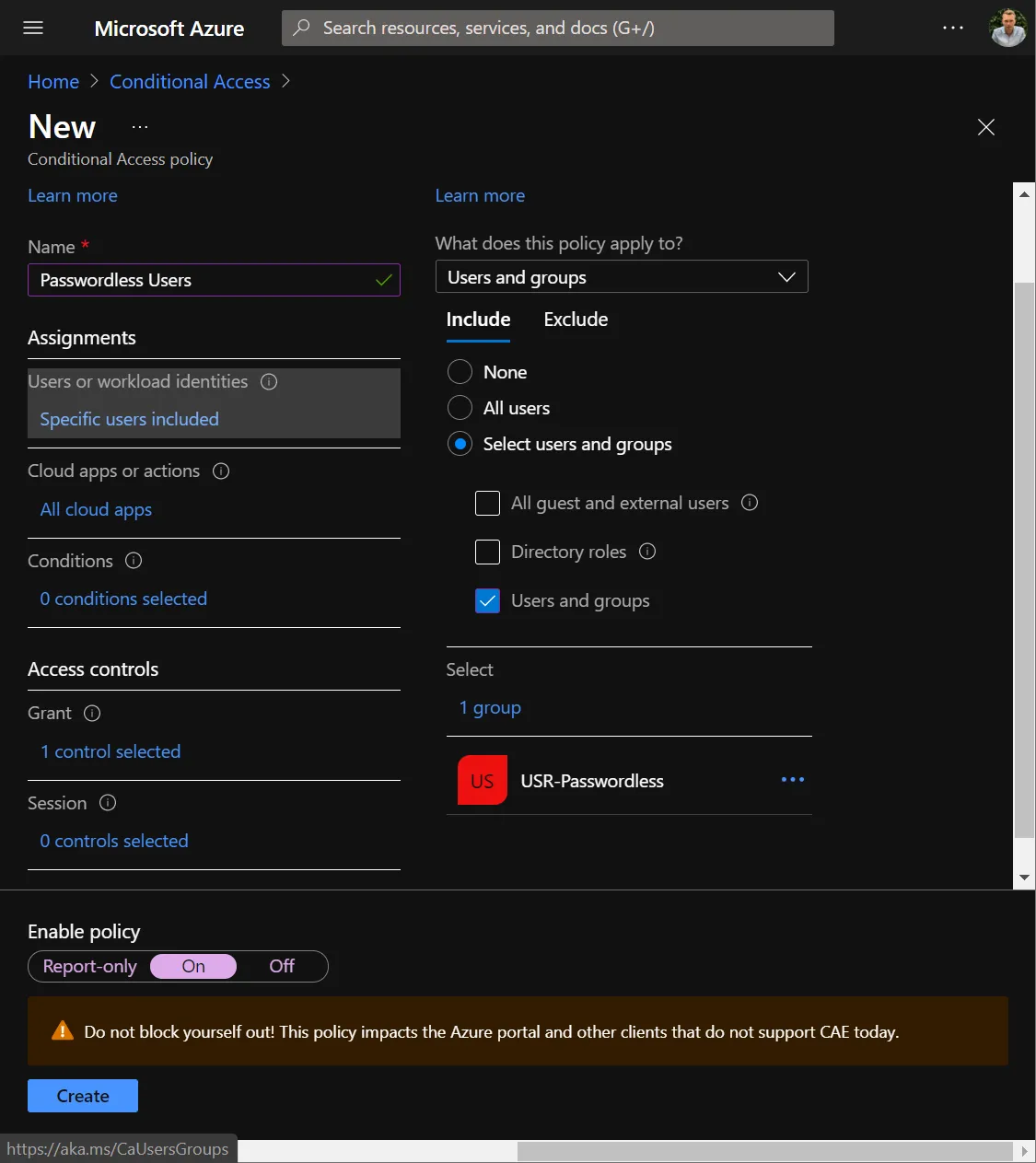Switch to the Exclude tab
Screen dimensions: 1036x1163
click(x=576, y=320)
